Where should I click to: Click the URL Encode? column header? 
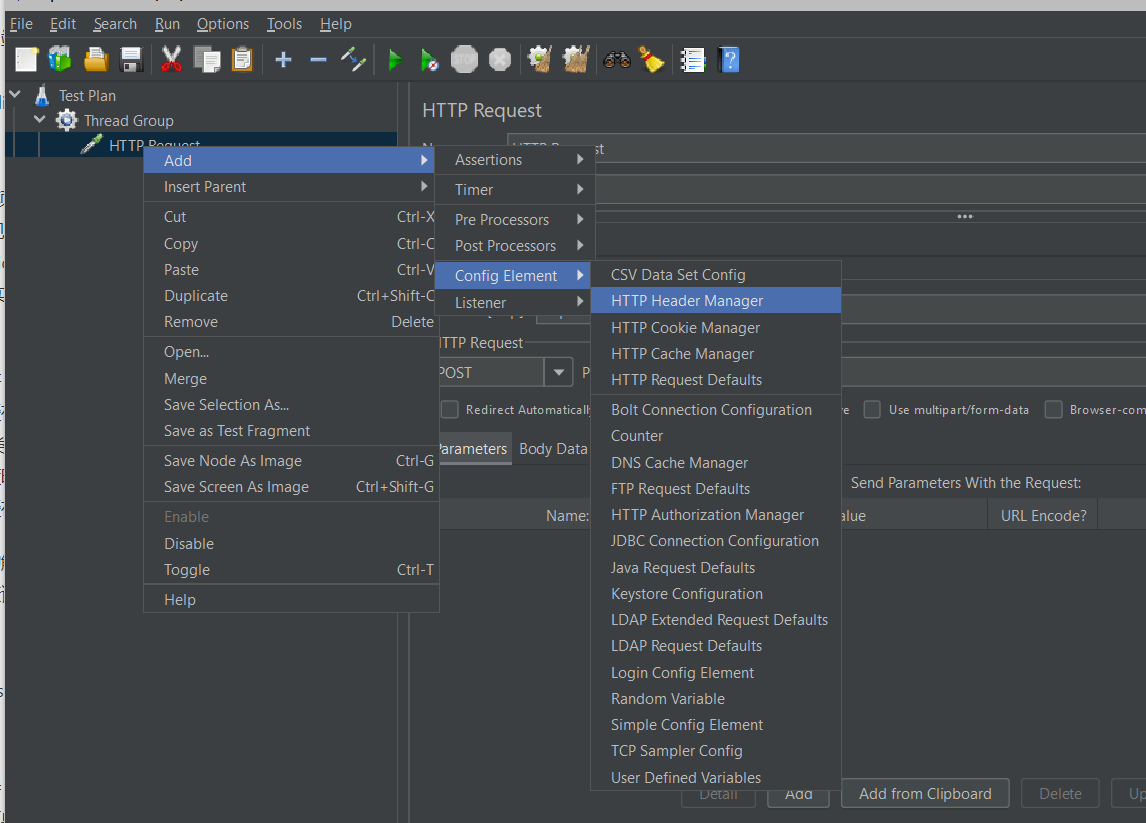[x=1043, y=515]
